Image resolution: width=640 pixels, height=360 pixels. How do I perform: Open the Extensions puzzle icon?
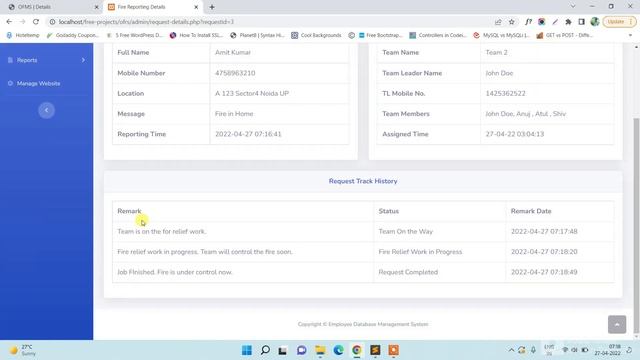pos(568,22)
